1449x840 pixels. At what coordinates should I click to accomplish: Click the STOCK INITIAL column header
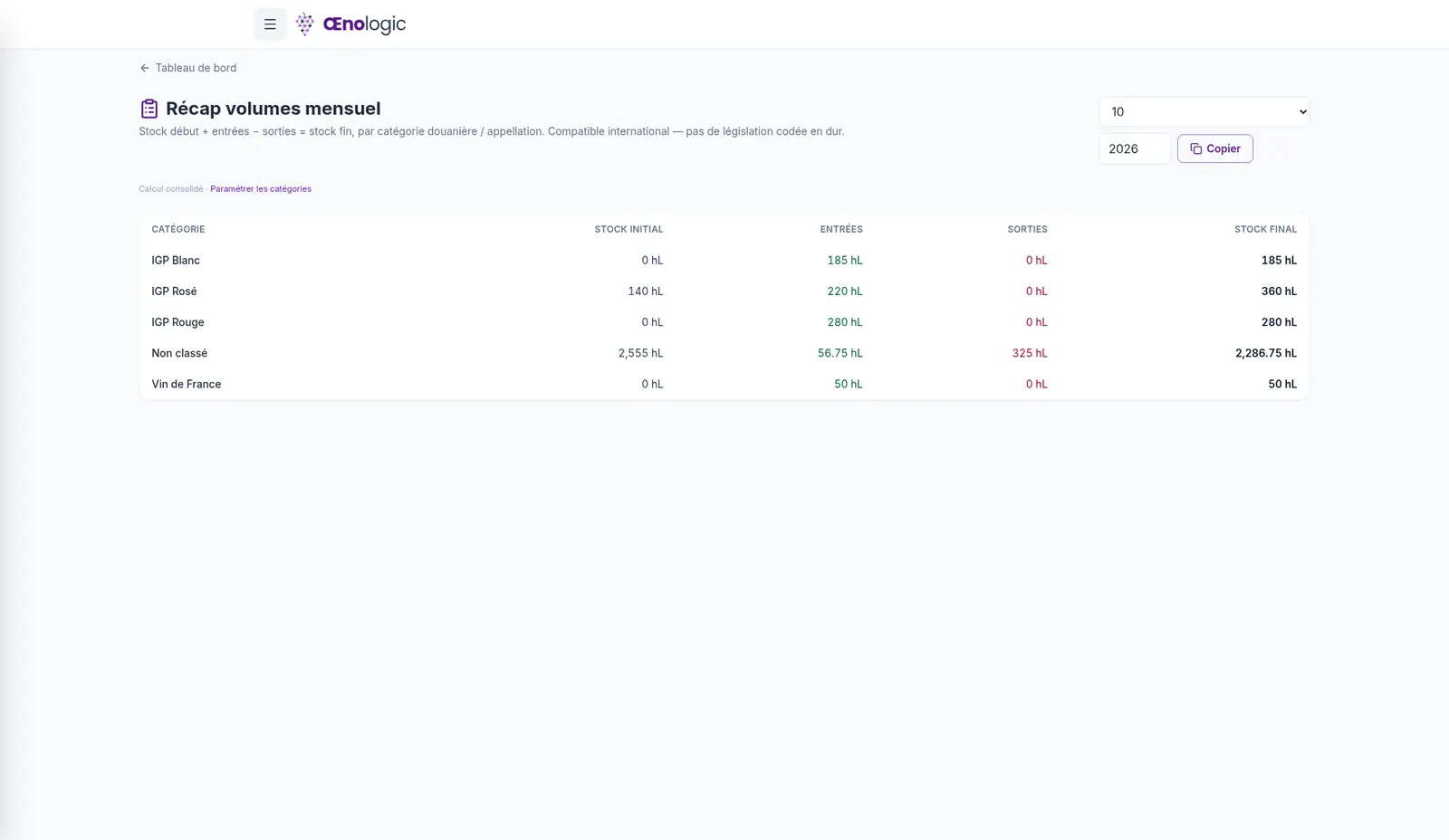click(x=629, y=229)
